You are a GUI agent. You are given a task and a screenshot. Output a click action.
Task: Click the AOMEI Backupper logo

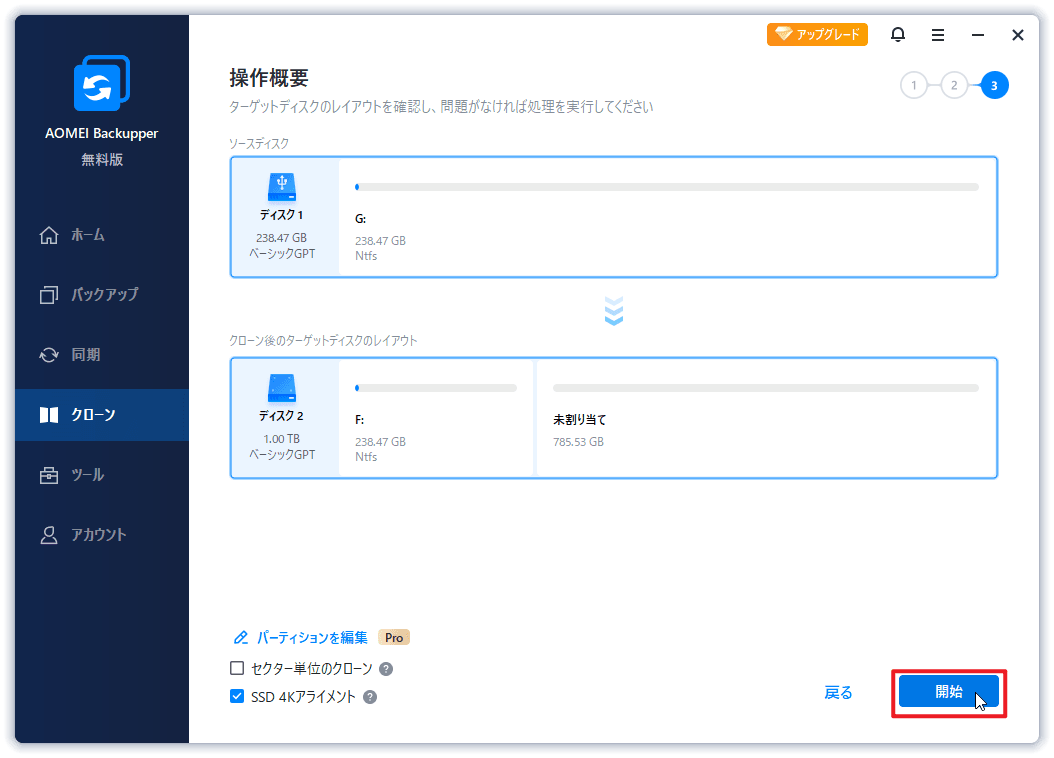pos(100,84)
